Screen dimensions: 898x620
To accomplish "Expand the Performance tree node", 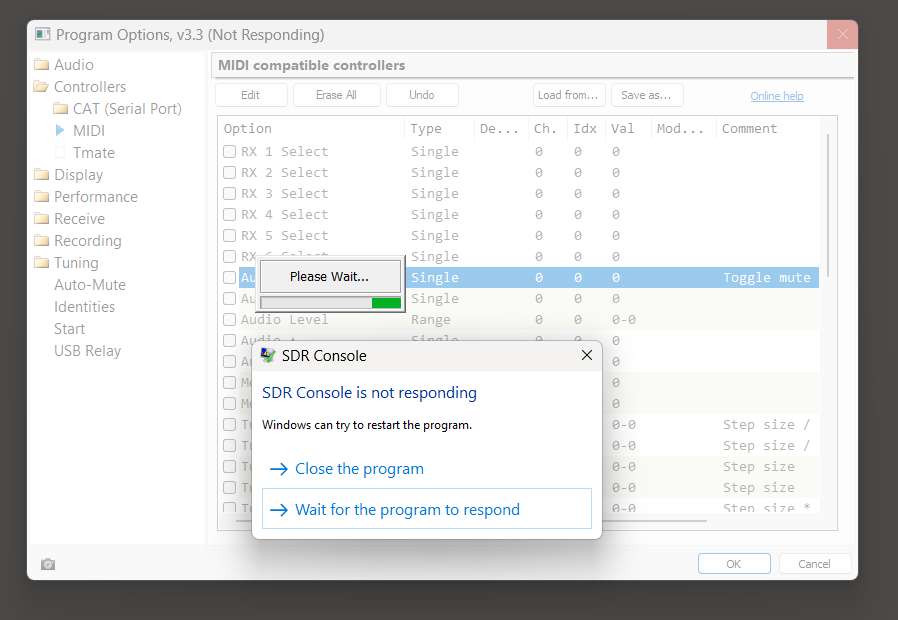I will 41,197.
